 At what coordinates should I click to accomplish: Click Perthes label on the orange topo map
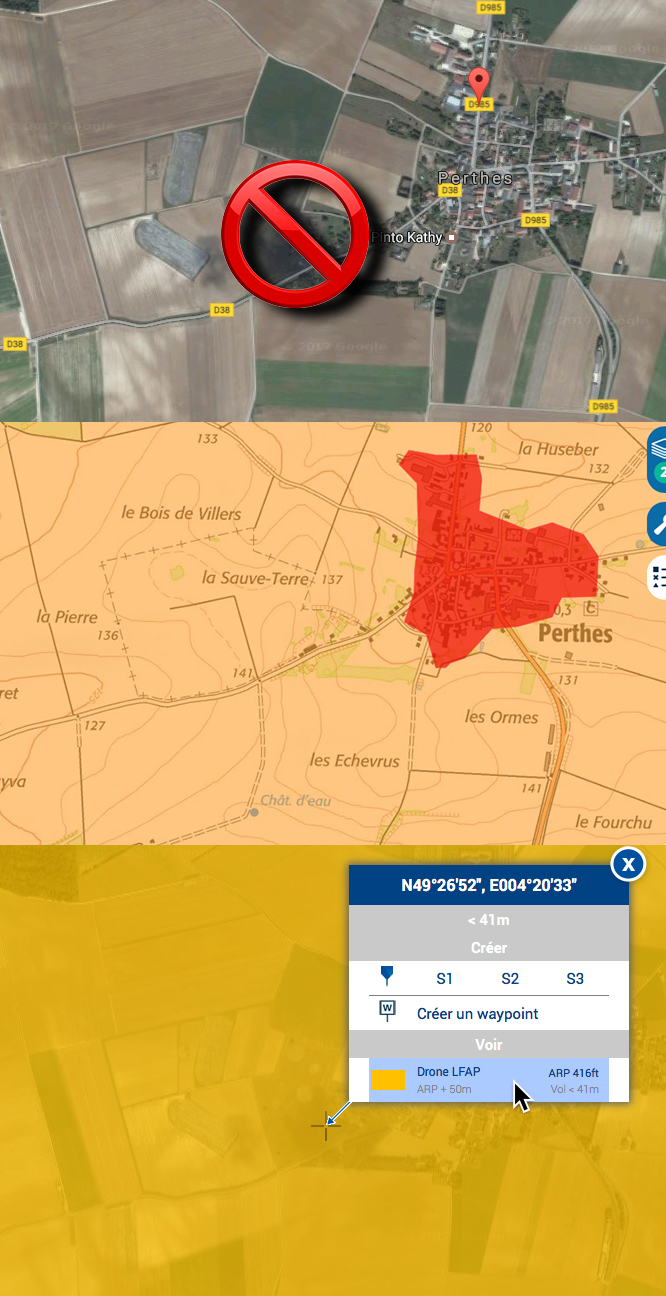(574, 634)
